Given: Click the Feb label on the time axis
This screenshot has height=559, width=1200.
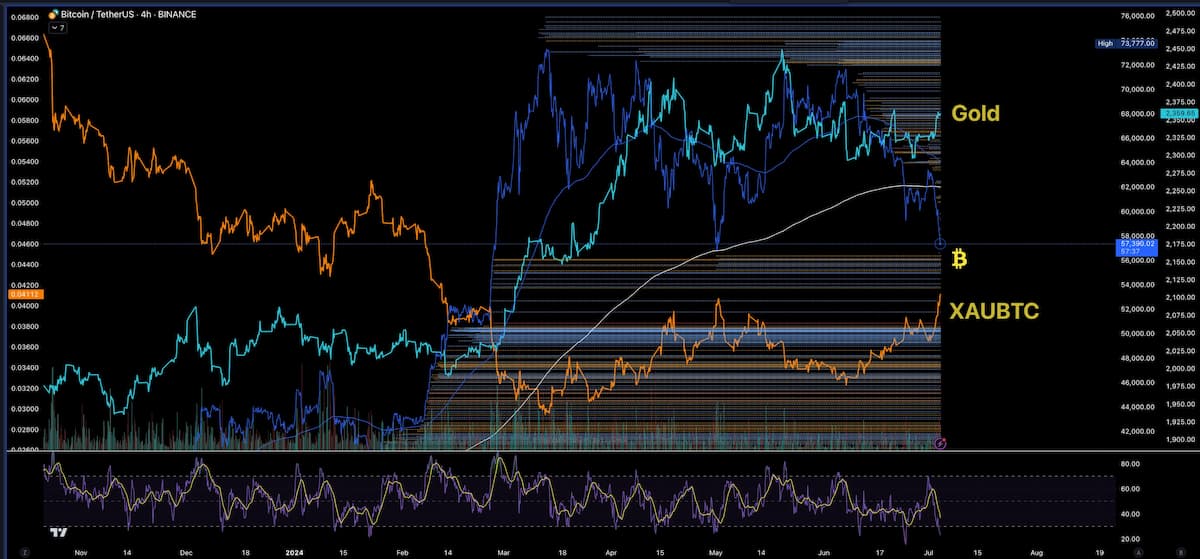Looking at the screenshot, I should click(403, 551).
